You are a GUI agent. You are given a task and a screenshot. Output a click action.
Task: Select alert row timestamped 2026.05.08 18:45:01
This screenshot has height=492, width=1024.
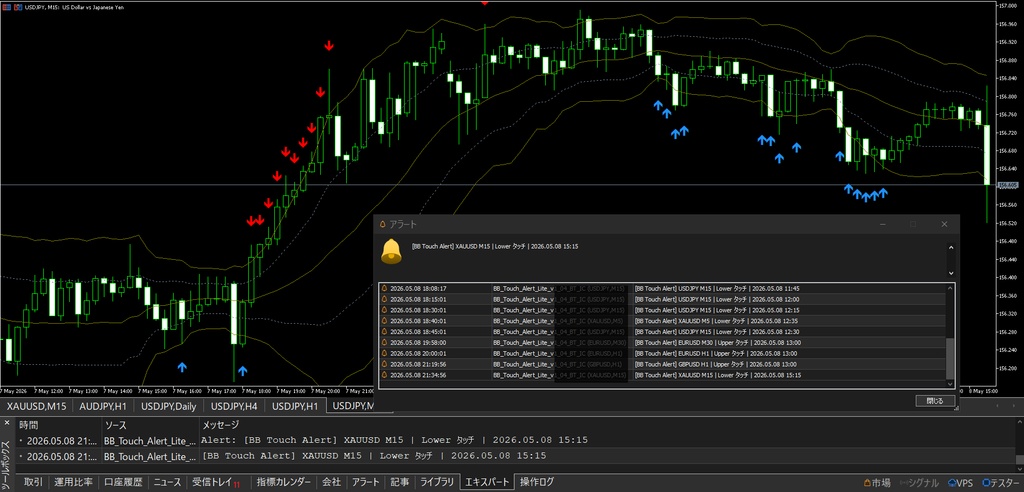[662, 331]
